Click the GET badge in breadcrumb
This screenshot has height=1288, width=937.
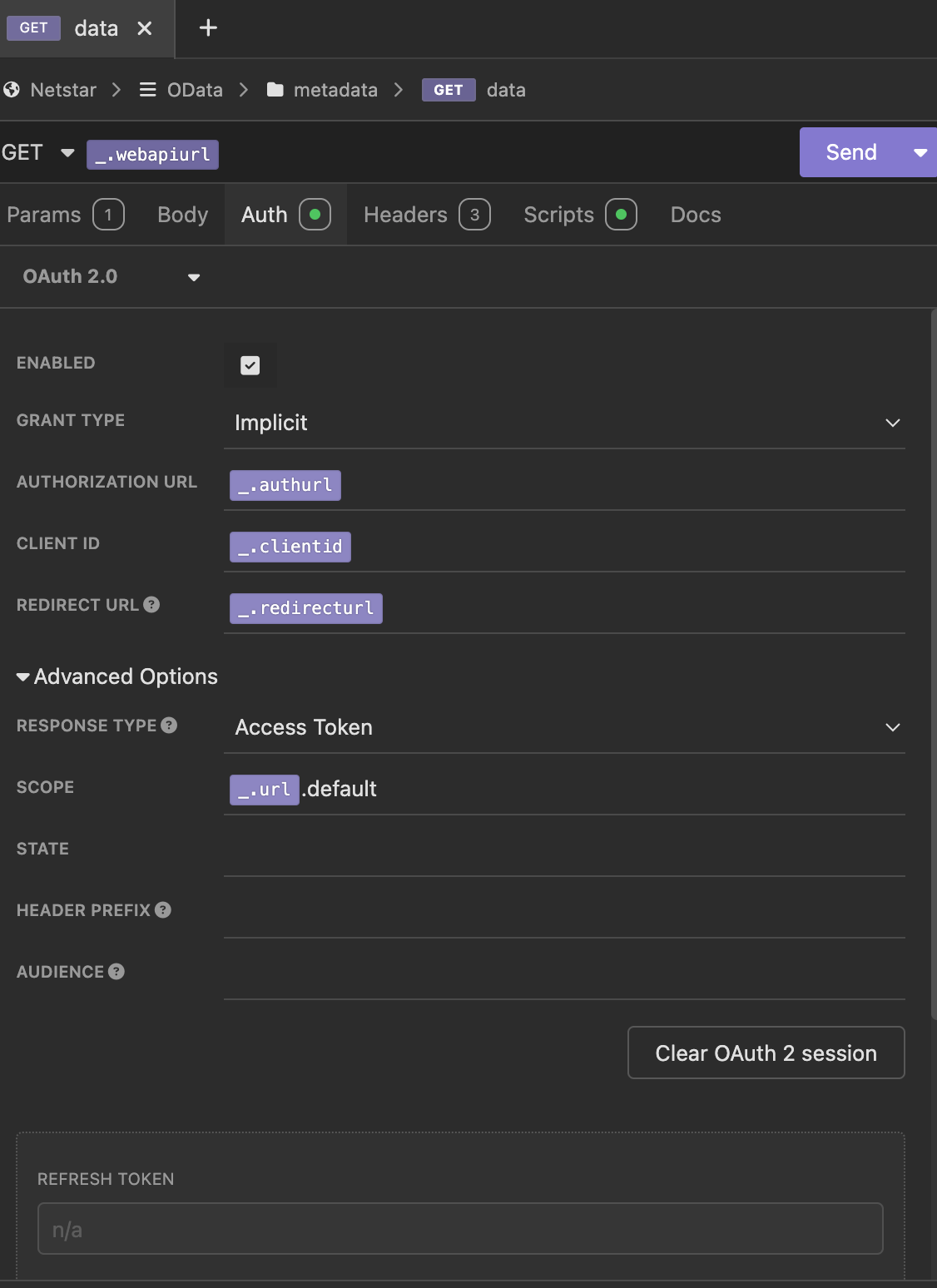pyautogui.click(x=449, y=90)
